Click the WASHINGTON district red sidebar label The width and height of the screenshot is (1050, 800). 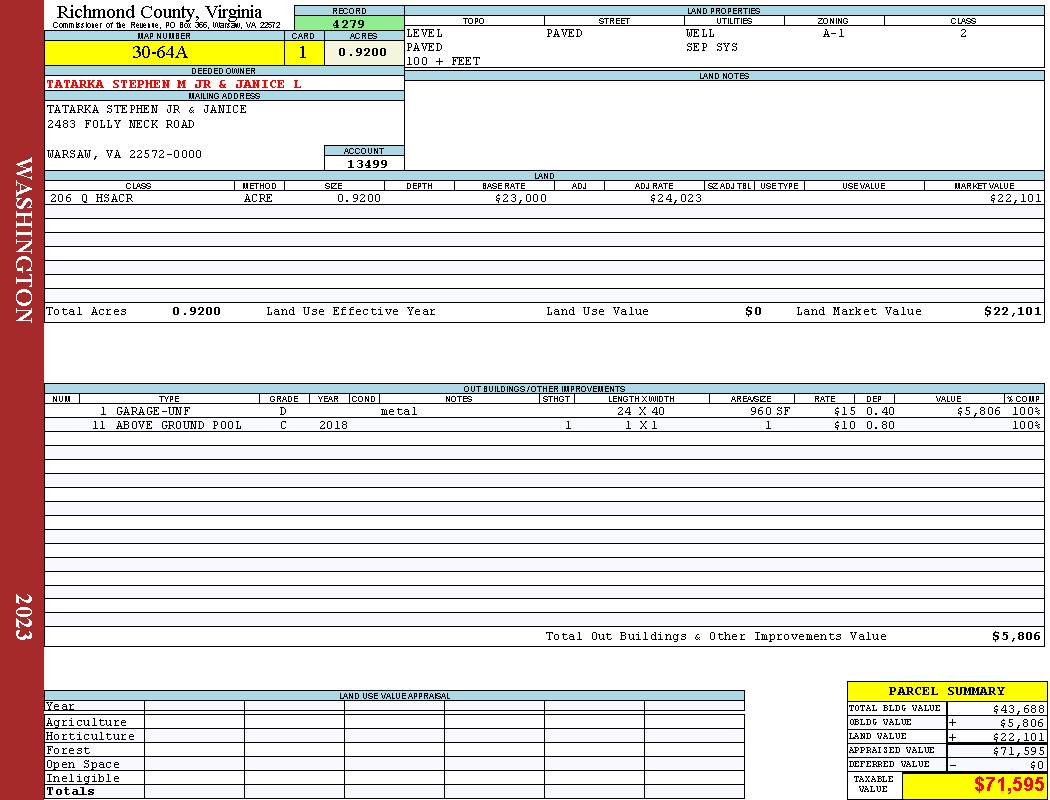(23, 240)
